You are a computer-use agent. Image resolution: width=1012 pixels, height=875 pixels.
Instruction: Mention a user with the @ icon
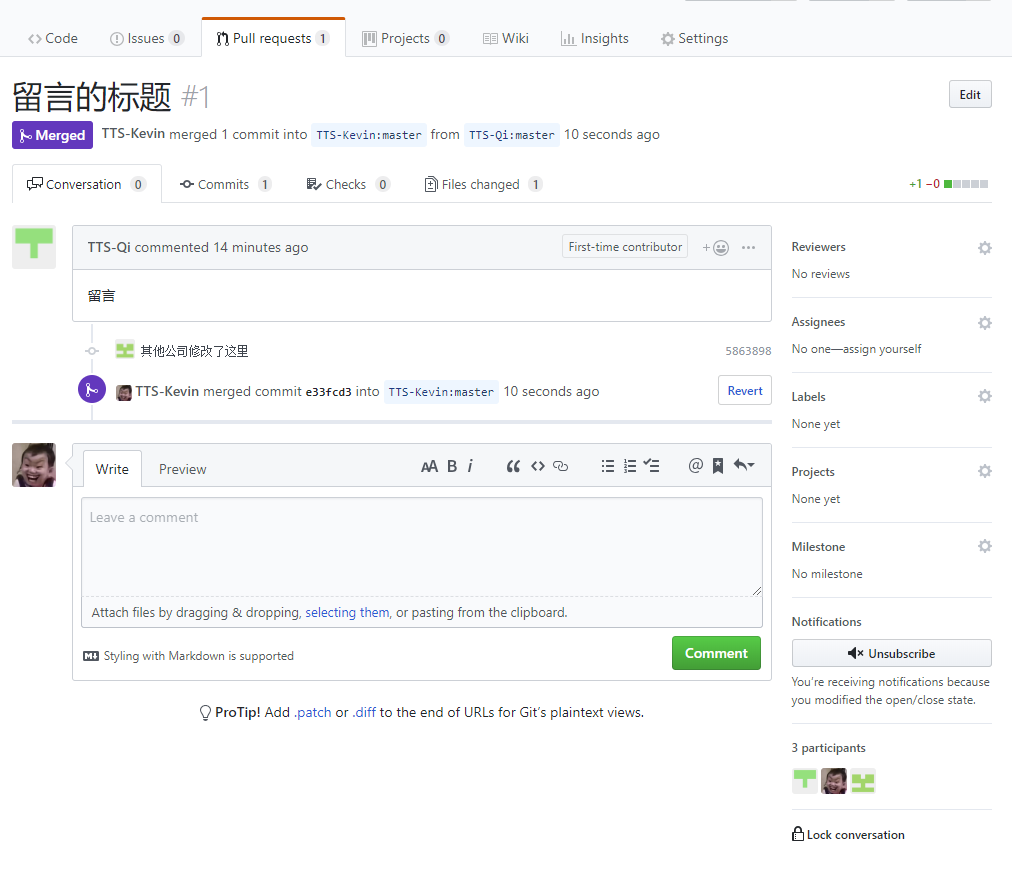coord(695,466)
